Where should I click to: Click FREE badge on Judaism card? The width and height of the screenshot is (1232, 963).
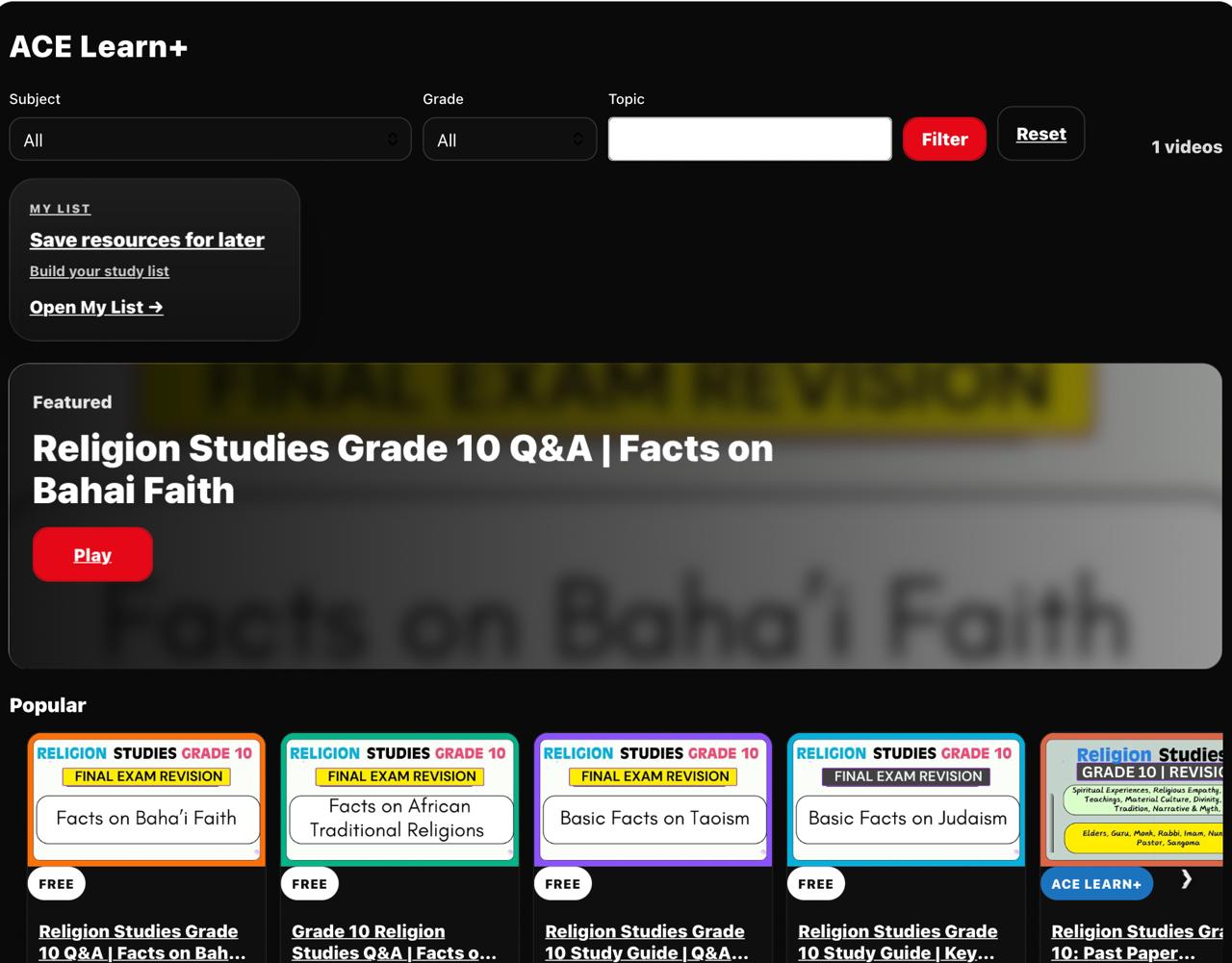pyautogui.click(x=815, y=883)
